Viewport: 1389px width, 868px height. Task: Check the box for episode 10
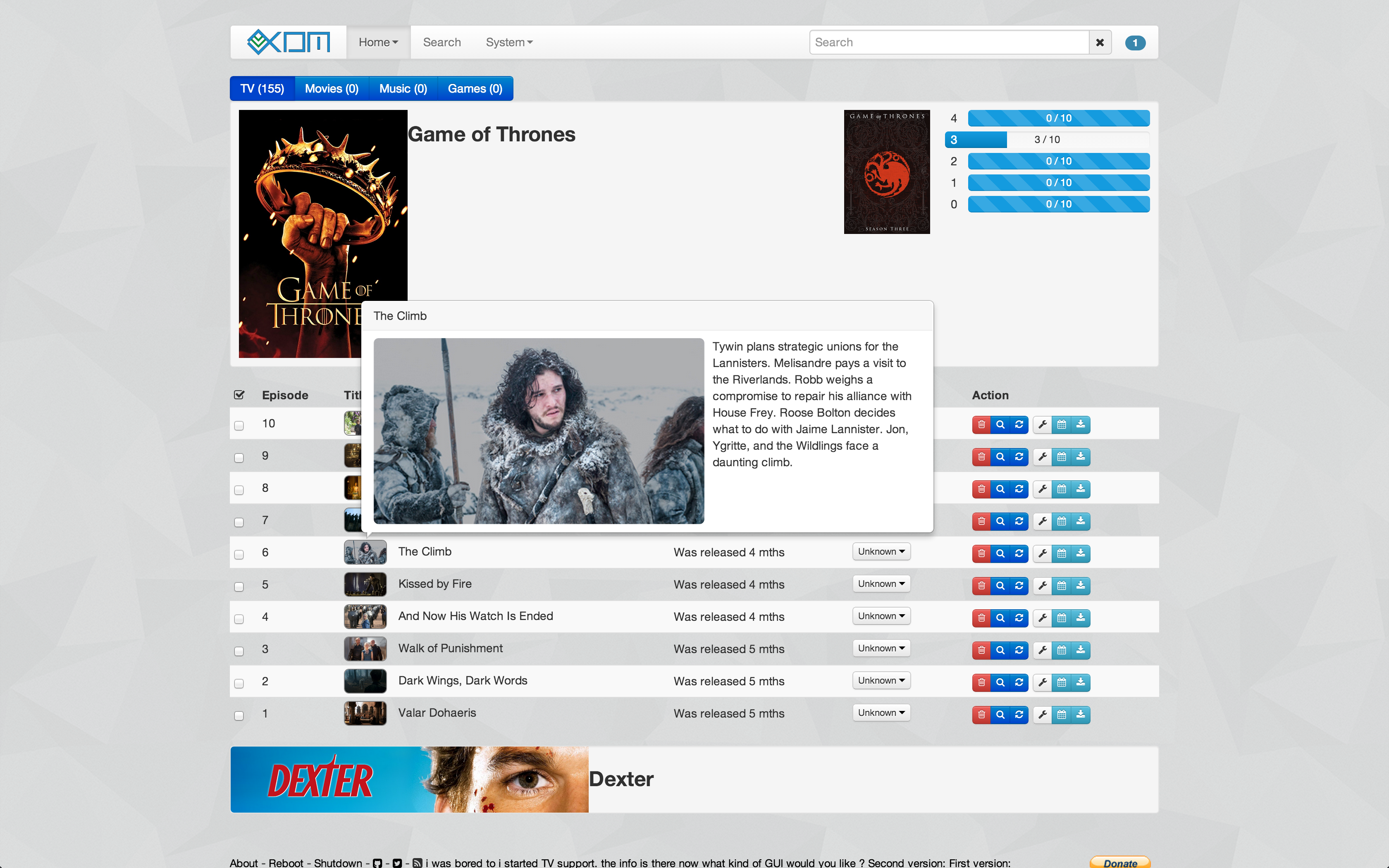(239, 425)
